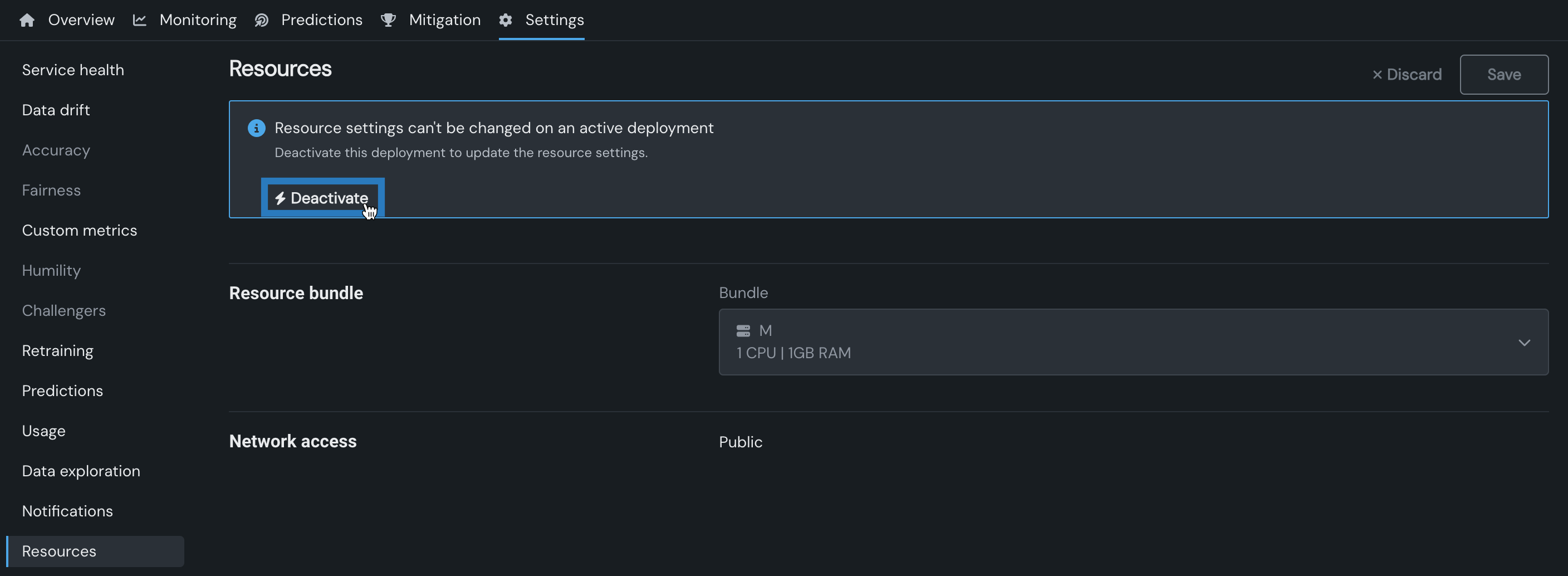The width and height of the screenshot is (1568, 576).
Task: Discard the resource changes
Action: coord(1407,74)
